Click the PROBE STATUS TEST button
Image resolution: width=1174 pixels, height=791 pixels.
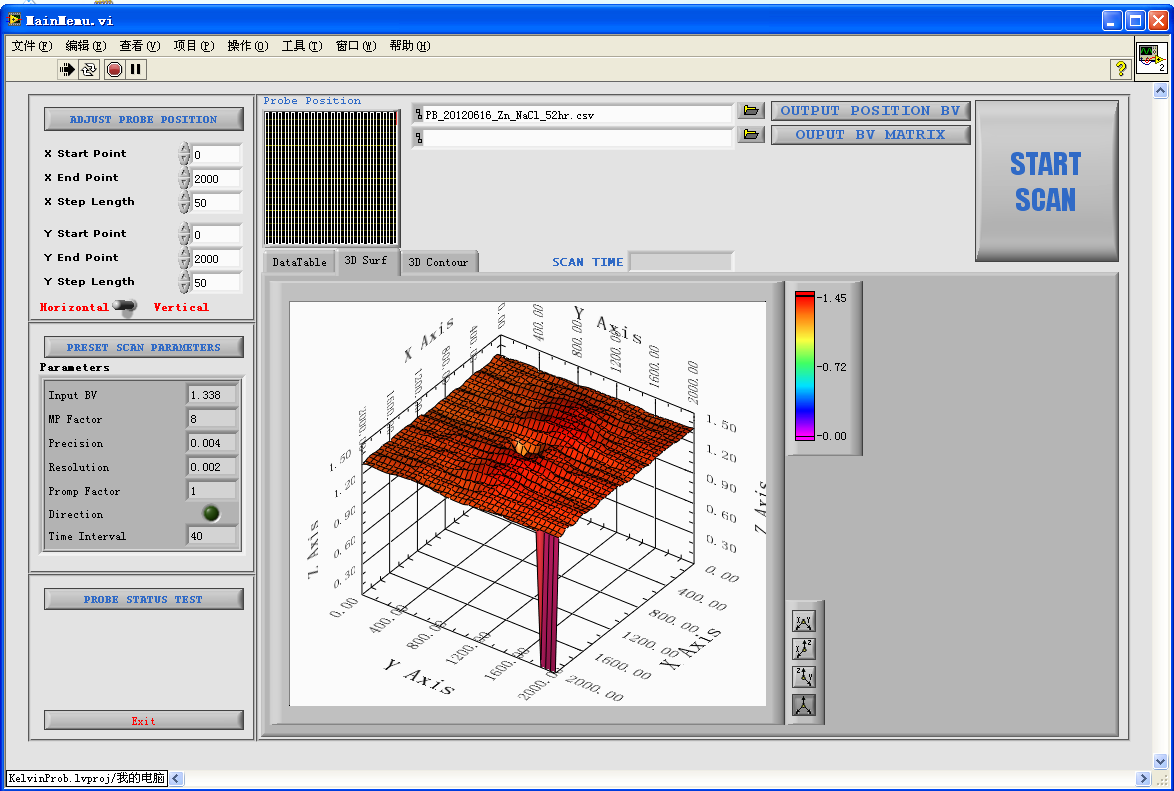[144, 599]
